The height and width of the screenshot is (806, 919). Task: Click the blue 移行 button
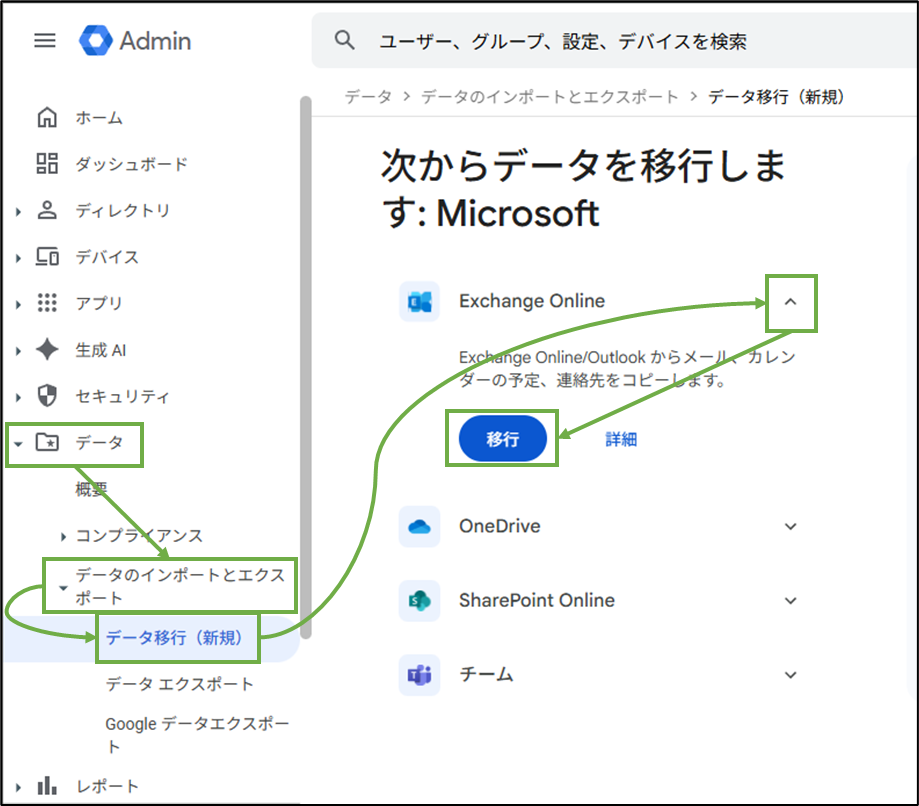pyautogui.click(x=502, y=438)
